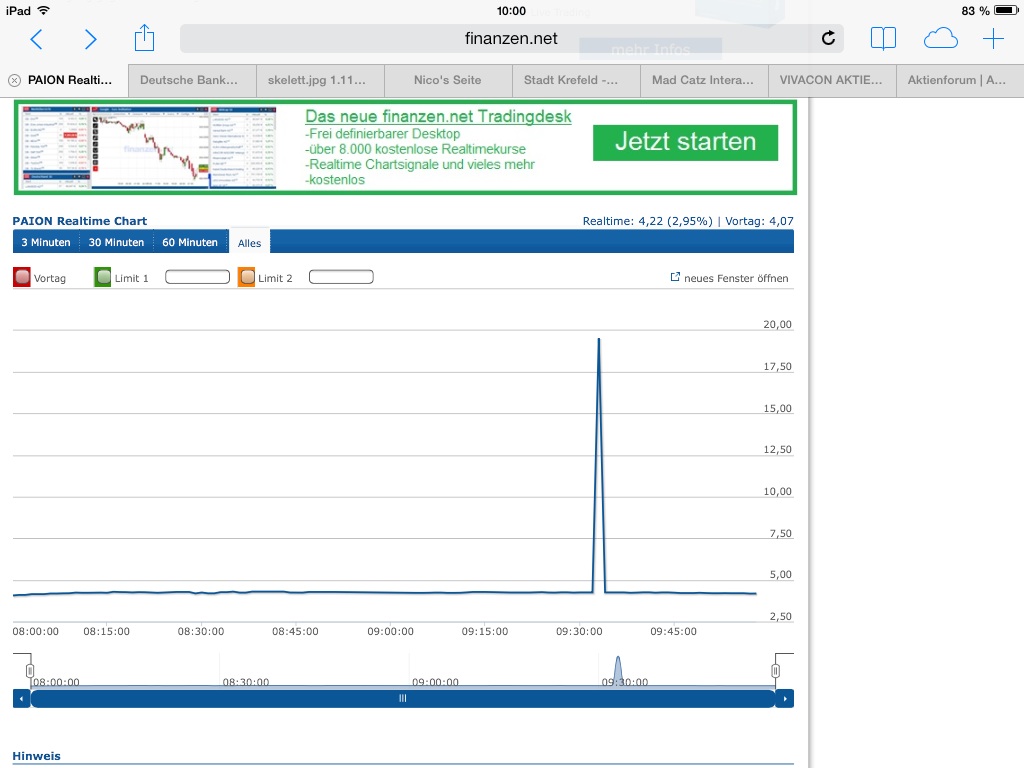
Task: Toggle the green Limit 1 checkbox
Action: tap(103, 277)
